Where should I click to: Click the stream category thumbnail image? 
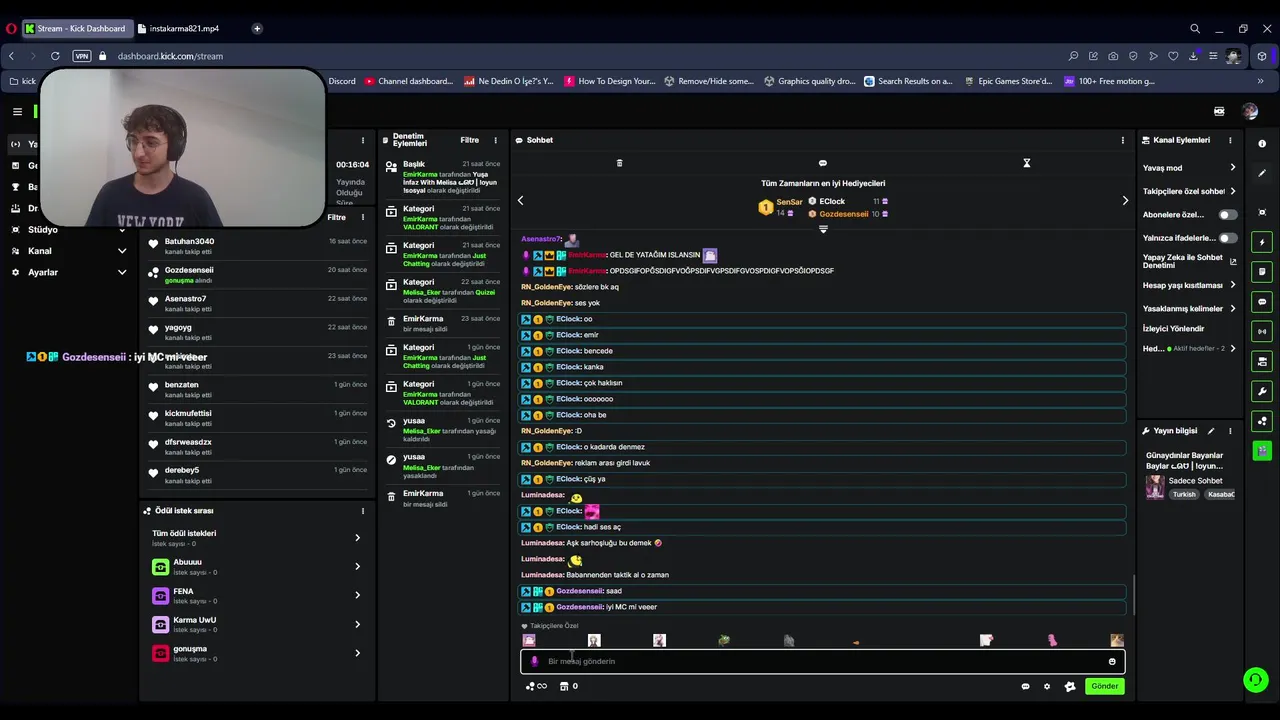pyautogui.click(x=1155, y=487)
